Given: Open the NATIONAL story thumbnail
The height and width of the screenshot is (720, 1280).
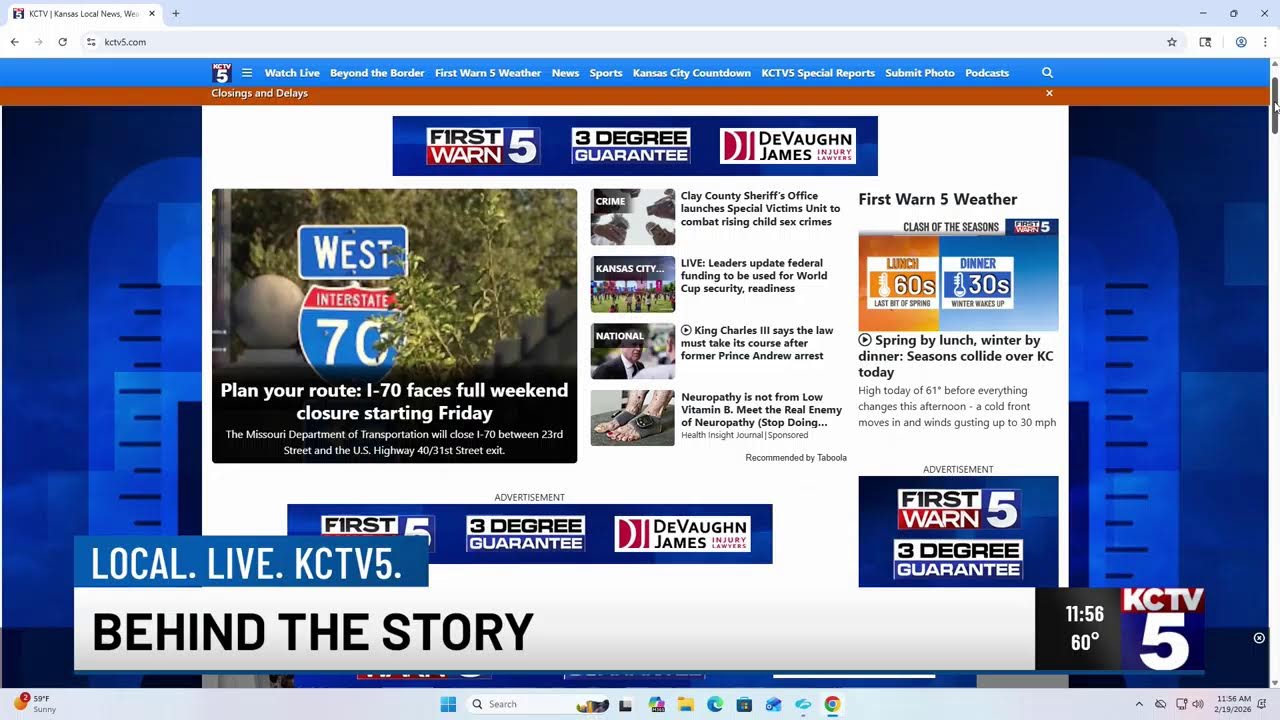Looking at the screenshot, I should [632, 351].
